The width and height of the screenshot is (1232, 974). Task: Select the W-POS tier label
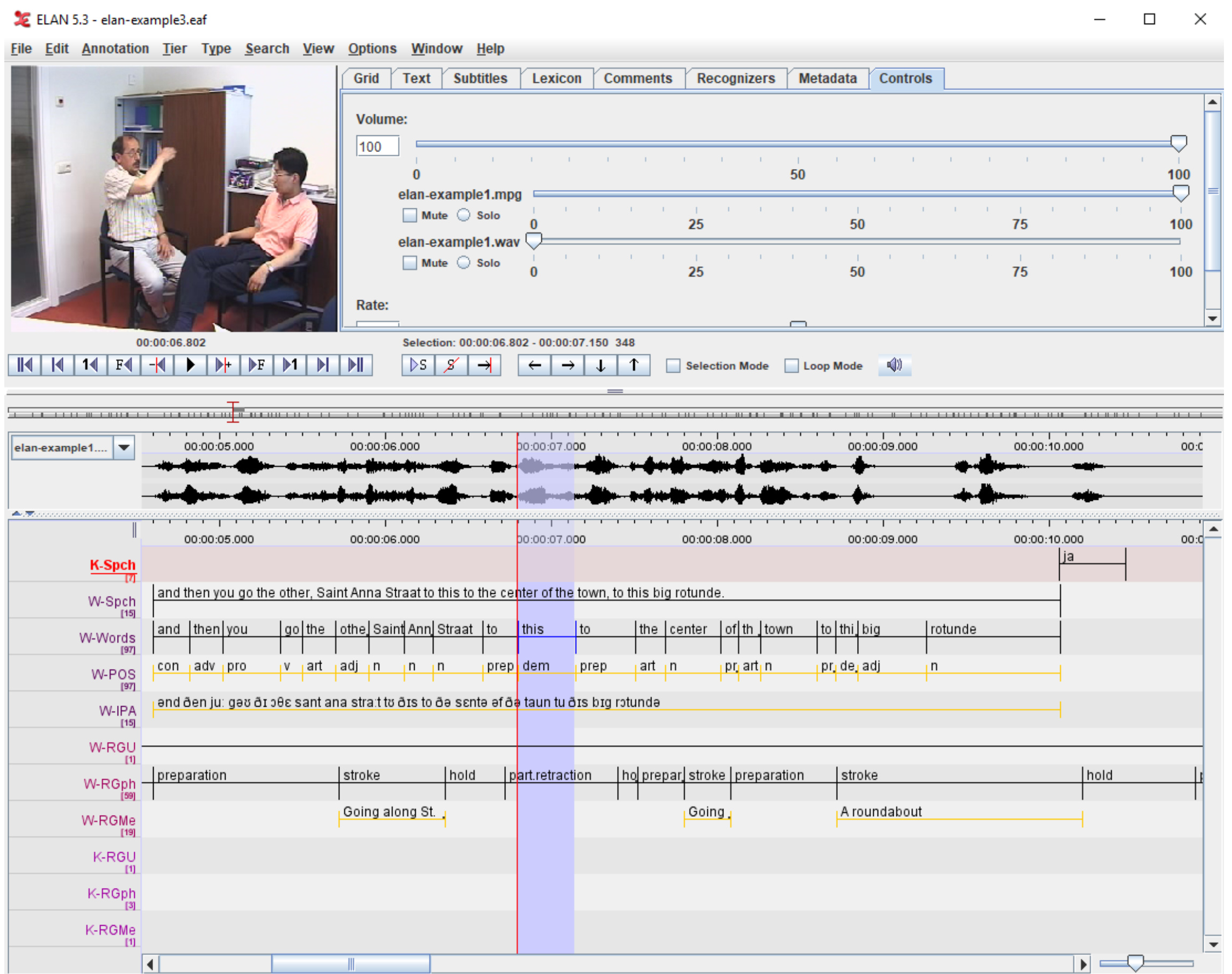coord(113,674)
